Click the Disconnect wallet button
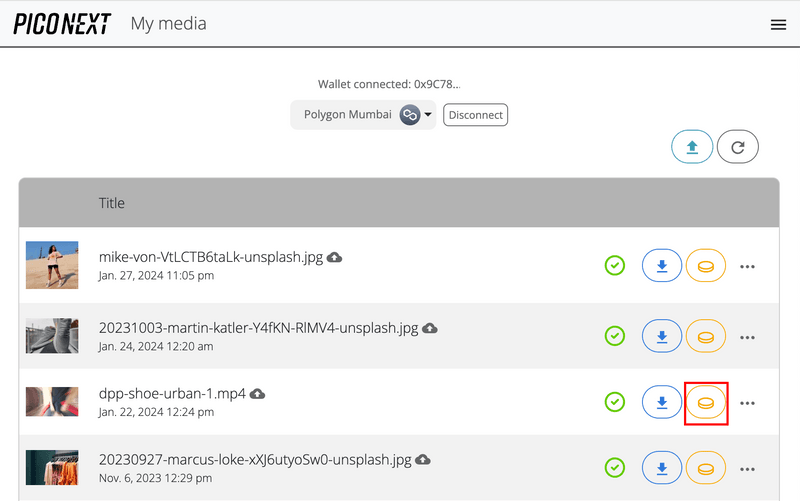 coord(475,115)
